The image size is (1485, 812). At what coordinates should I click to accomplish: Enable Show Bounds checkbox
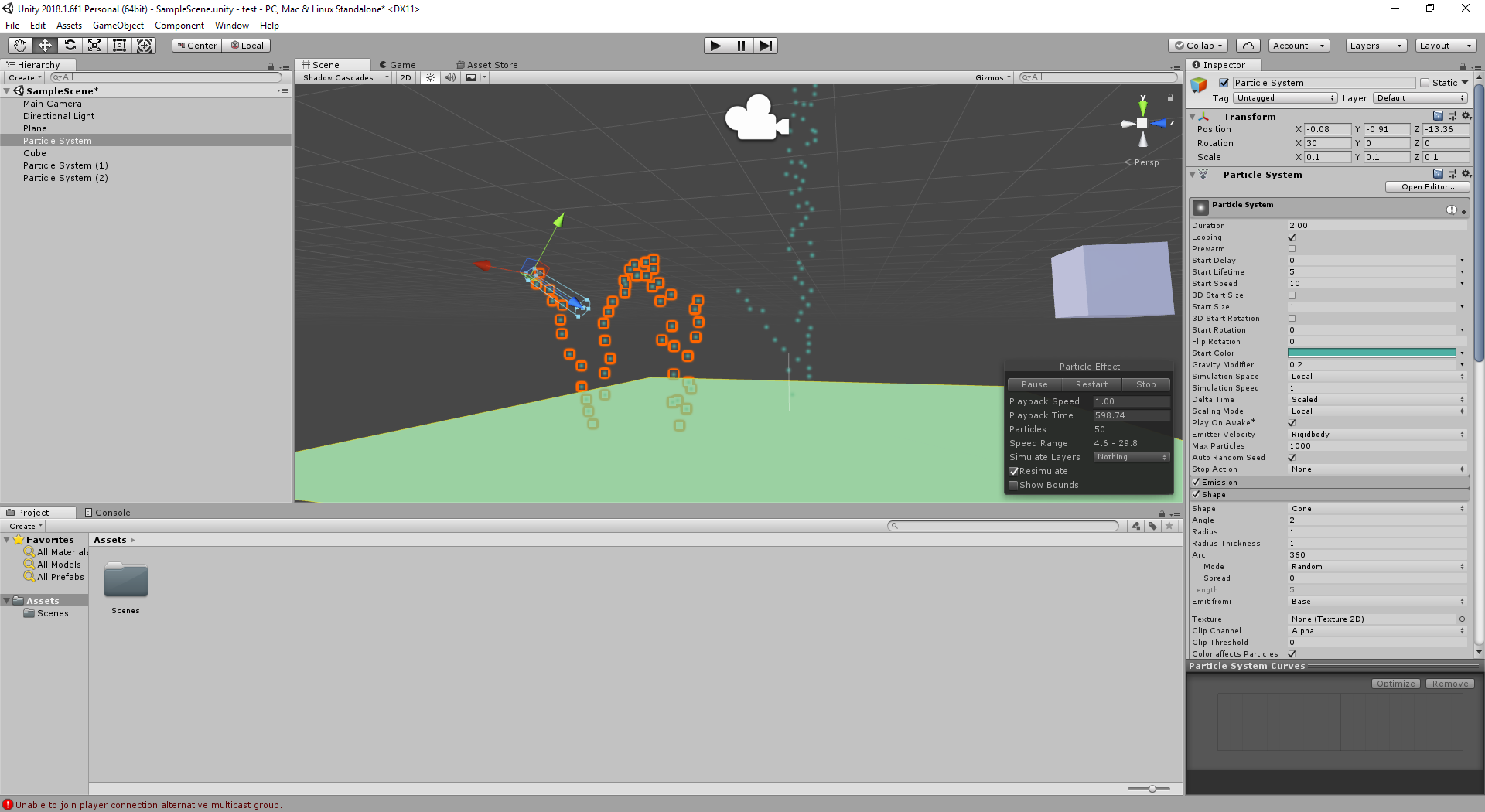(x=1013, y=485)
